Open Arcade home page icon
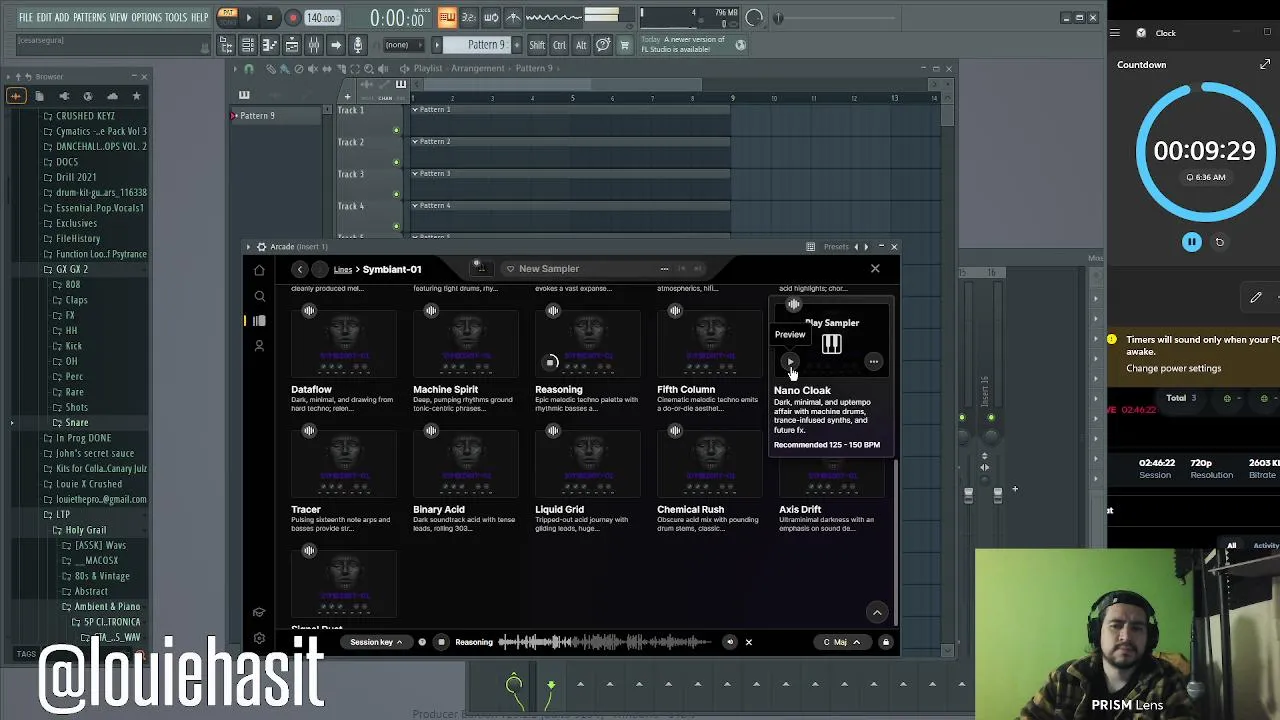This screenshot has height=720, width=1280. pos(259,270)
